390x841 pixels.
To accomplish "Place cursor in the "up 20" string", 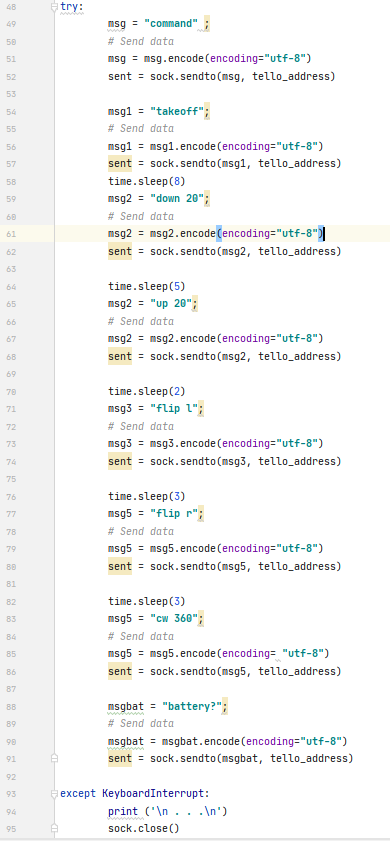I will pyautogui.click(x=171, y=304).
